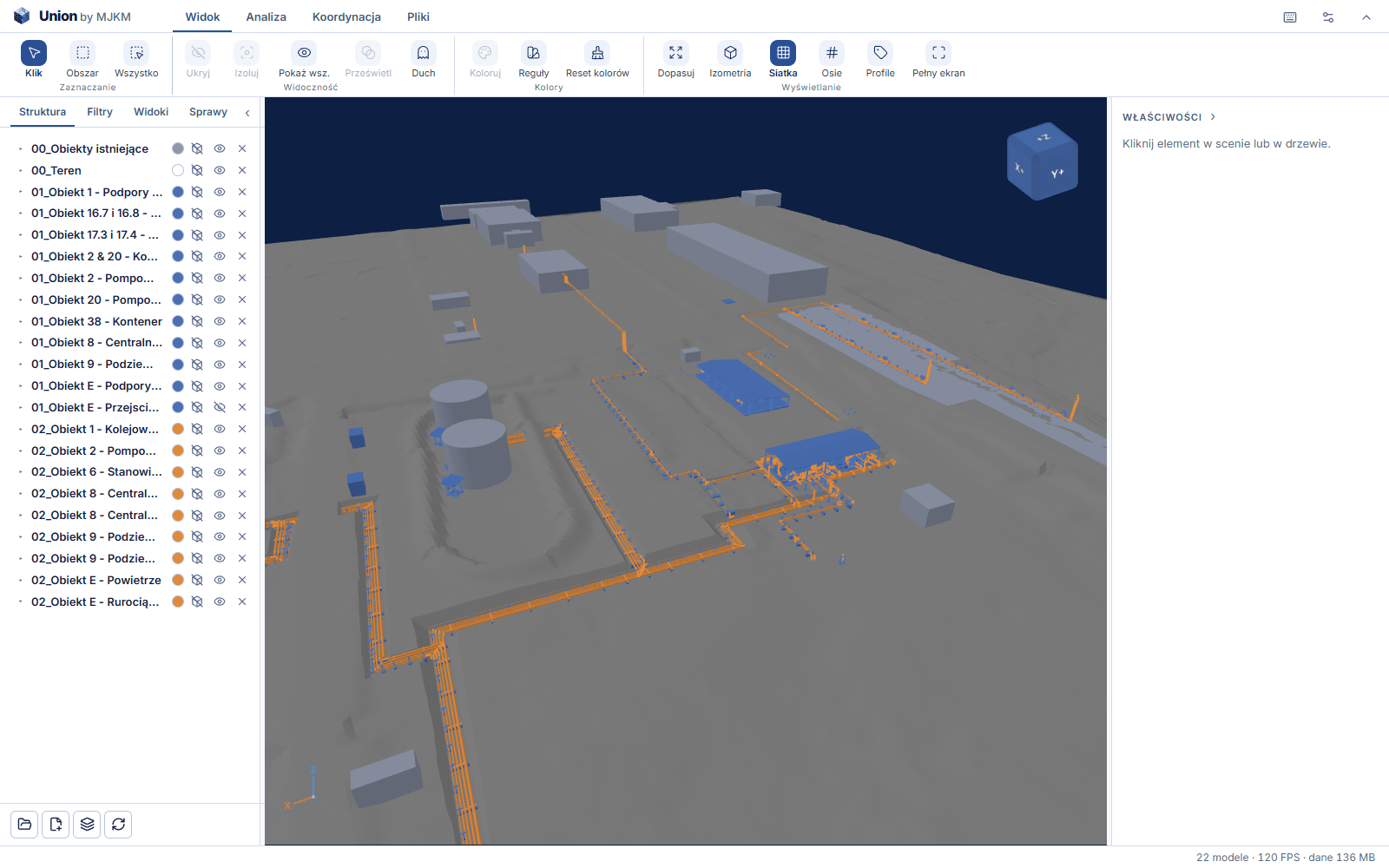Click the gray color swatch of 00_Obiekty istniejące
Screen dimensions: 1389x868
point(178,148)
